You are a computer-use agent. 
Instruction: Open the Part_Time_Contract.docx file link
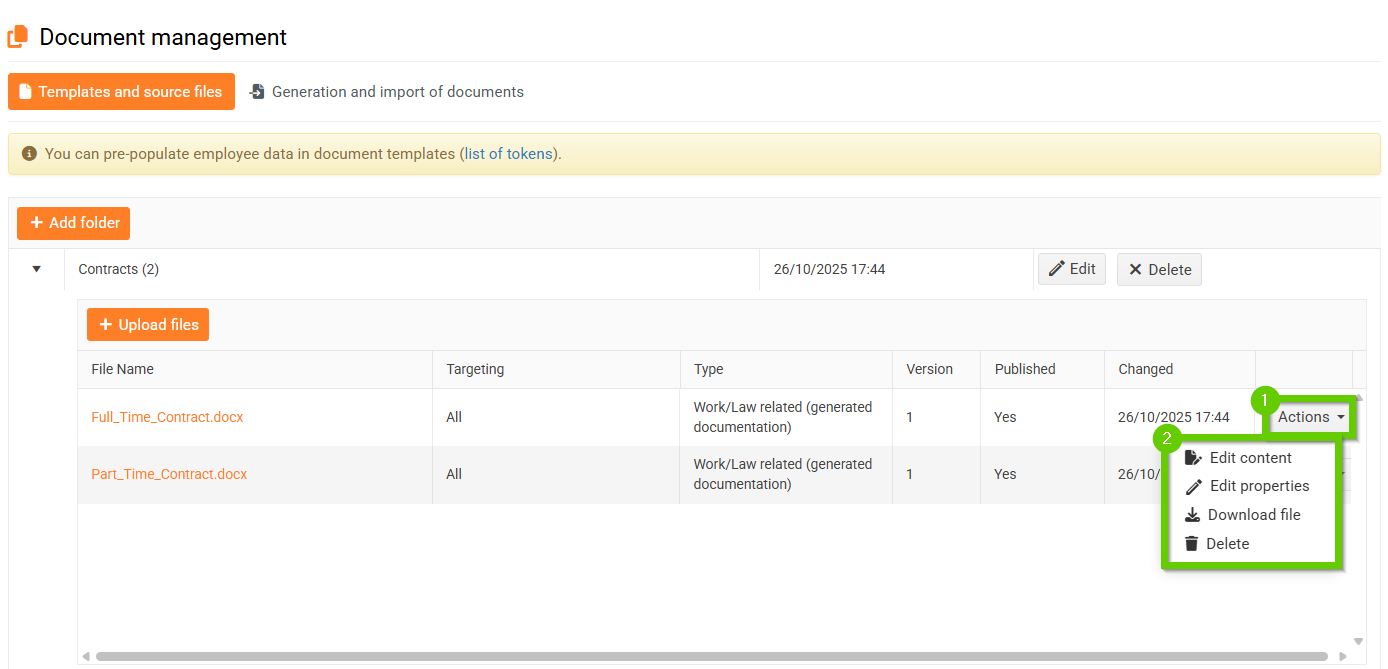point(169,474)
